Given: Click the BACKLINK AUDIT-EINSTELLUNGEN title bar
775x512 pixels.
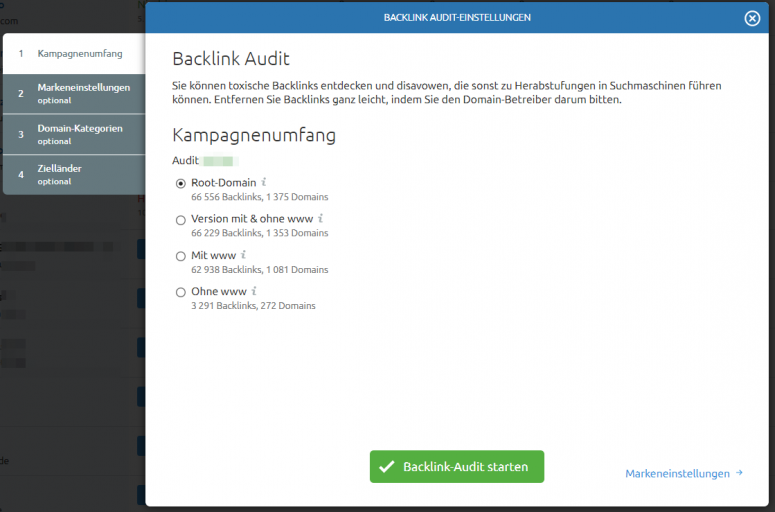Looking at the screenshot, I should tap(457, 18).
